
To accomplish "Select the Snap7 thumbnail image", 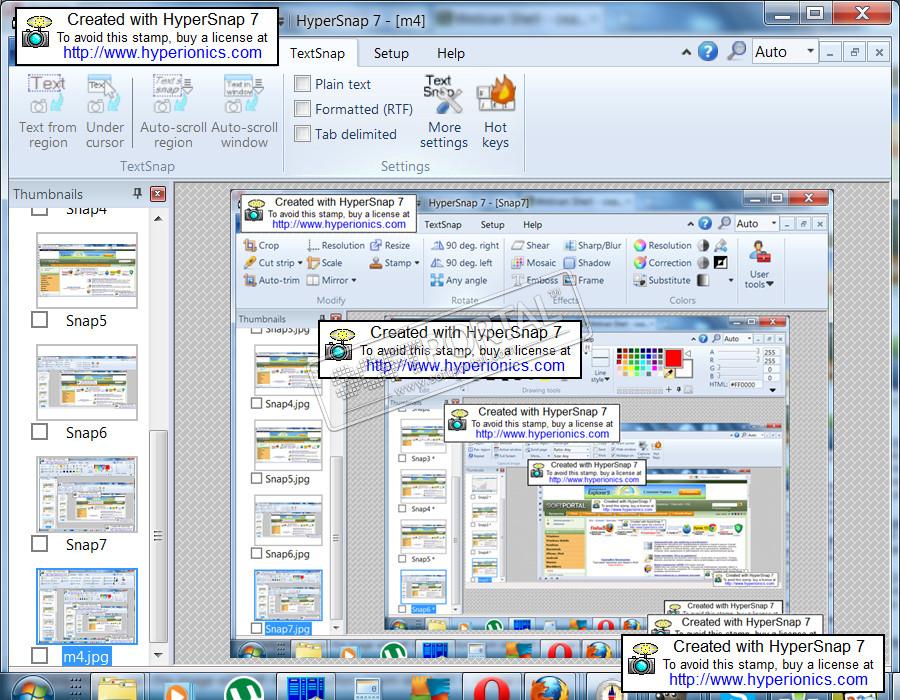I will pyautogui.click(x=87, y=494).
